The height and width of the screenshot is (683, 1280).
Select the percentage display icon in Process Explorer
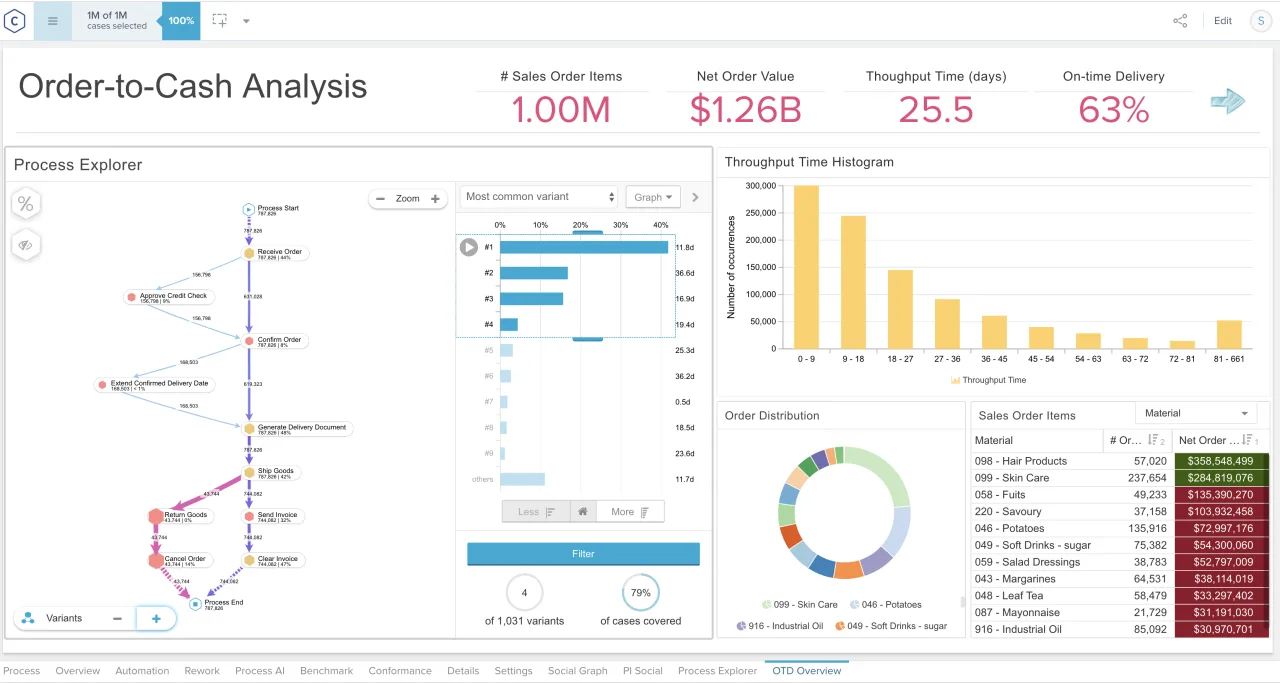pos(26,203)
